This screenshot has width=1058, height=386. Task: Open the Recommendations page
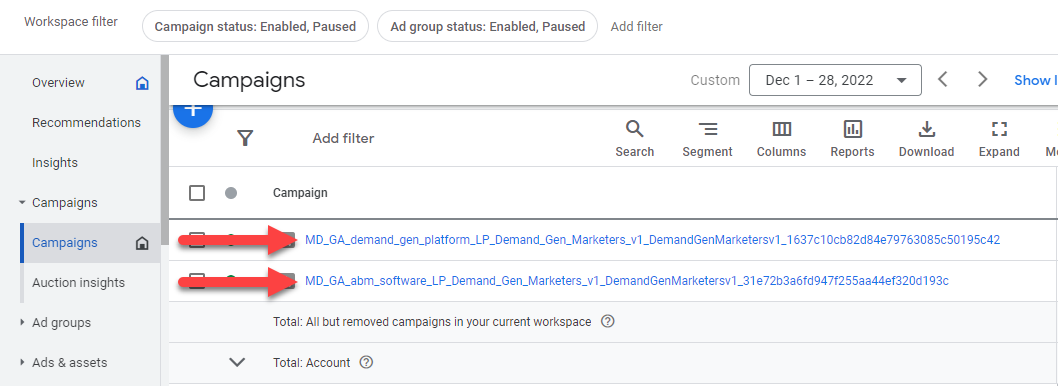[86, 123]
